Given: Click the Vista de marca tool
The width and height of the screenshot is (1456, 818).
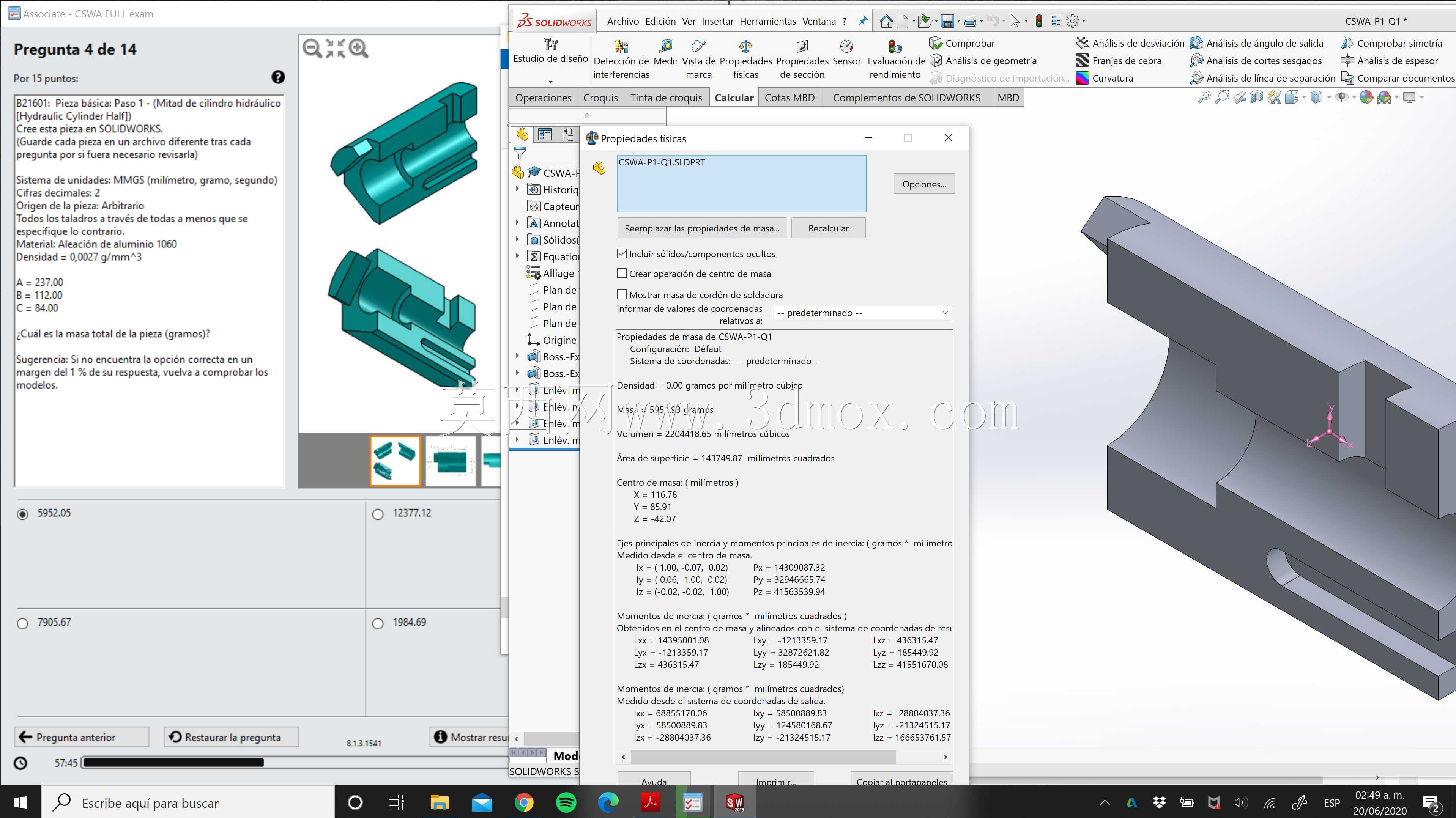Looking at the screenshot, I should click(699, 59).
